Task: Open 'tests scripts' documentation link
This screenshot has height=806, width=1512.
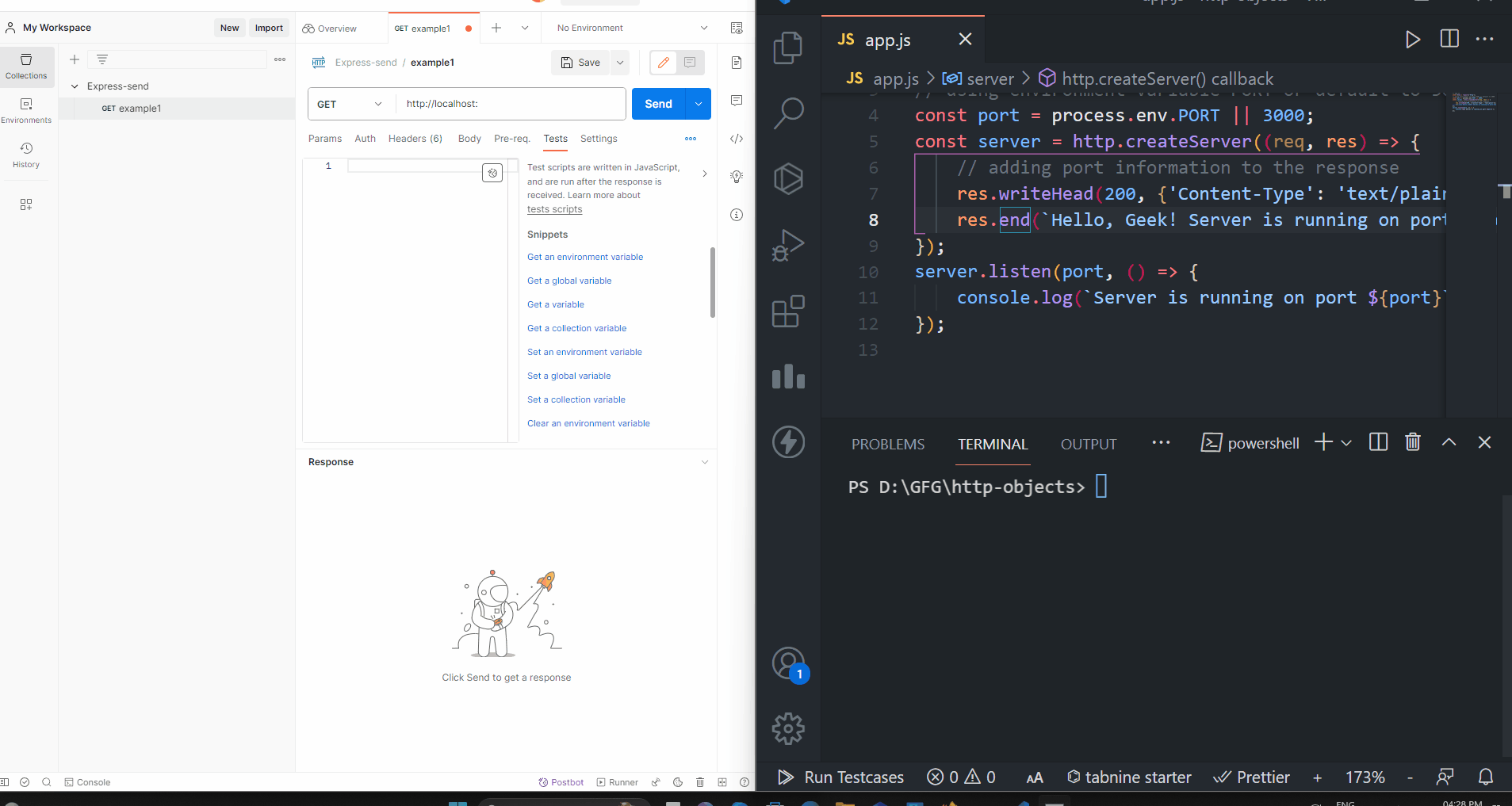Action: click(554, 209)
